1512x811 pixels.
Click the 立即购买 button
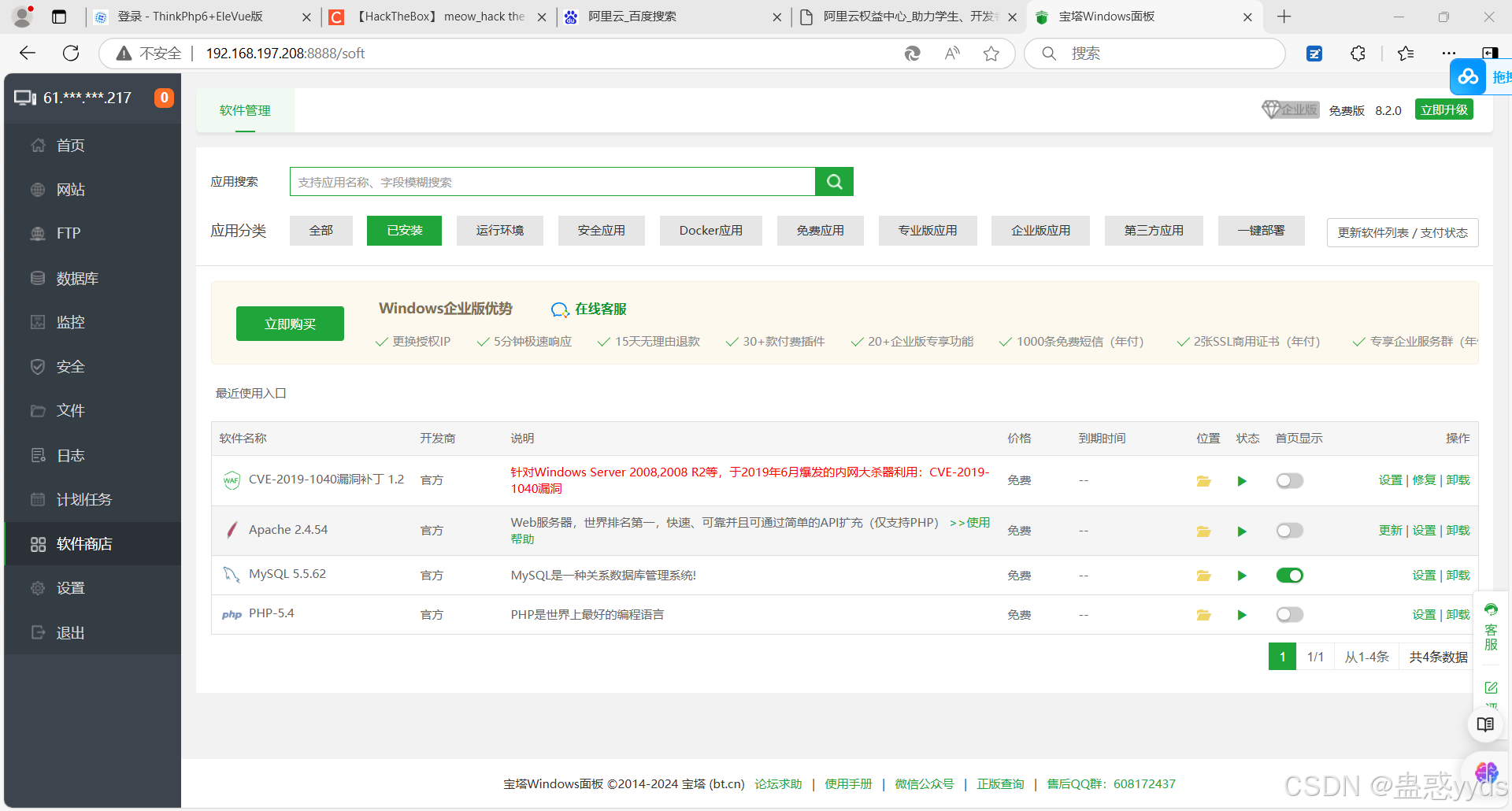(290, 324)
